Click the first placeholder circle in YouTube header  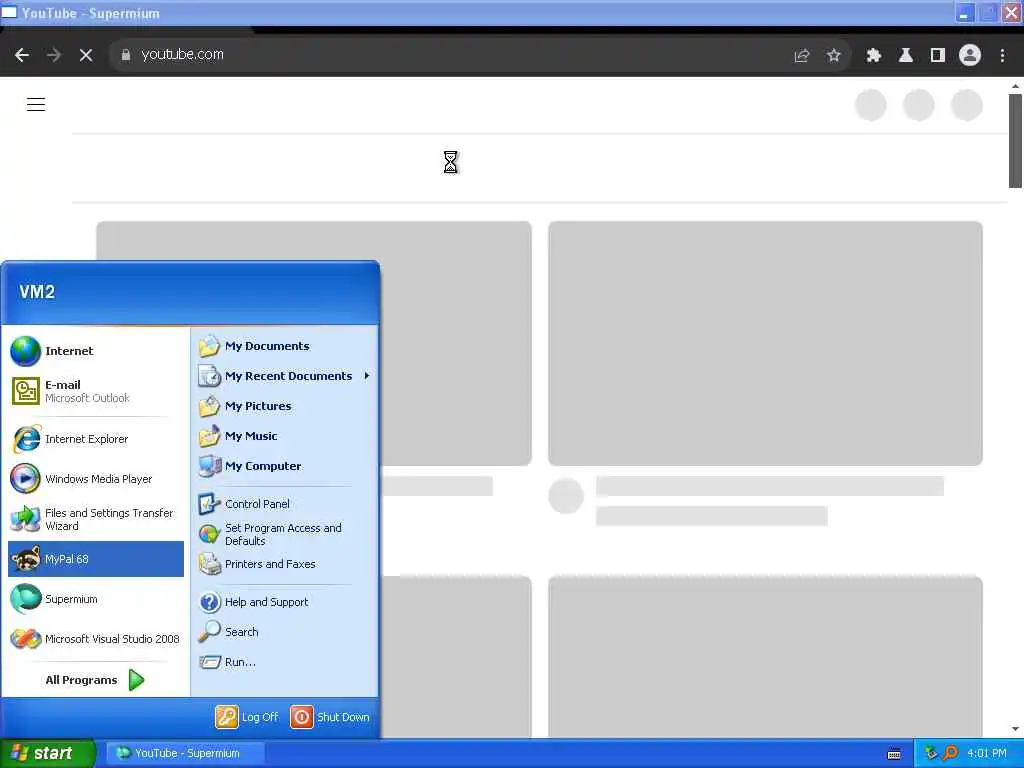[x=871, y=105]
